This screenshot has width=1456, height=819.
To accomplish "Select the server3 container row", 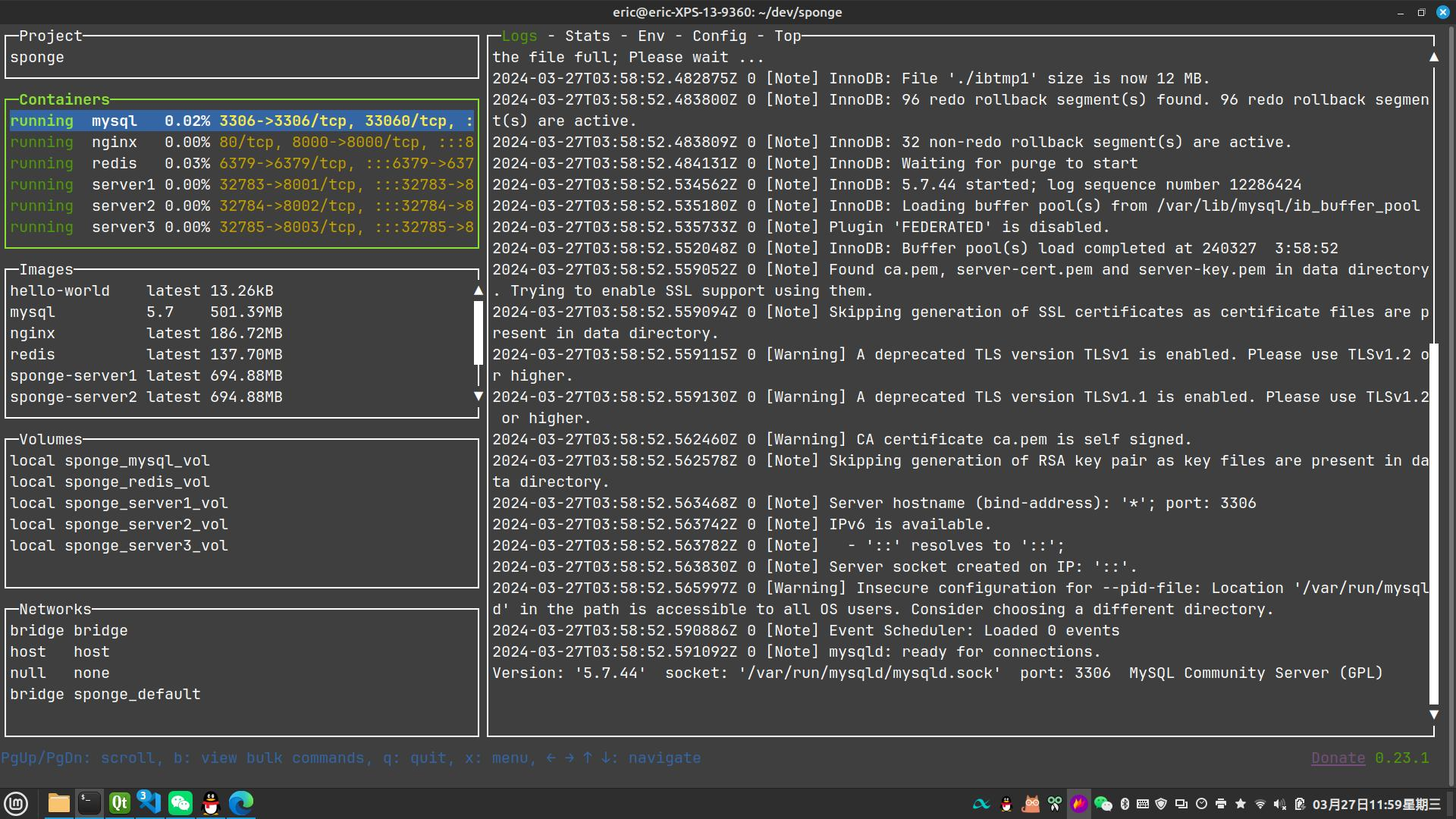I will 241,227.
